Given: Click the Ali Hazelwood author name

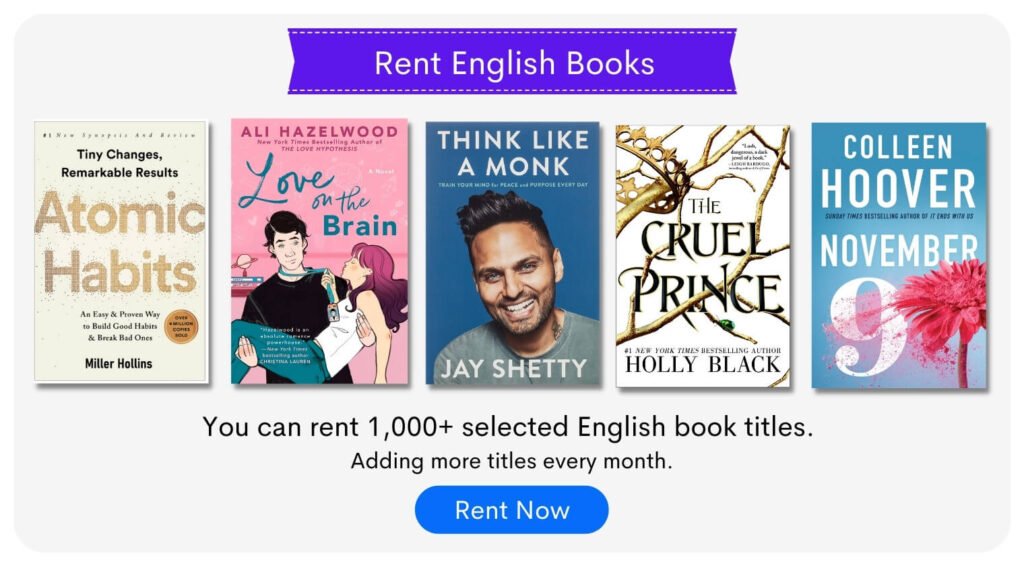Looking at the screenshot, I should point(319,132).
